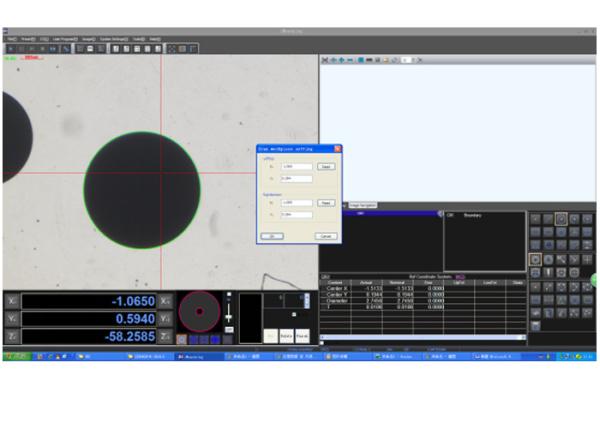Screen dimensions: 600x428
Task: Click the results table horizontal scrollbar
Action: tap(423, 337)
